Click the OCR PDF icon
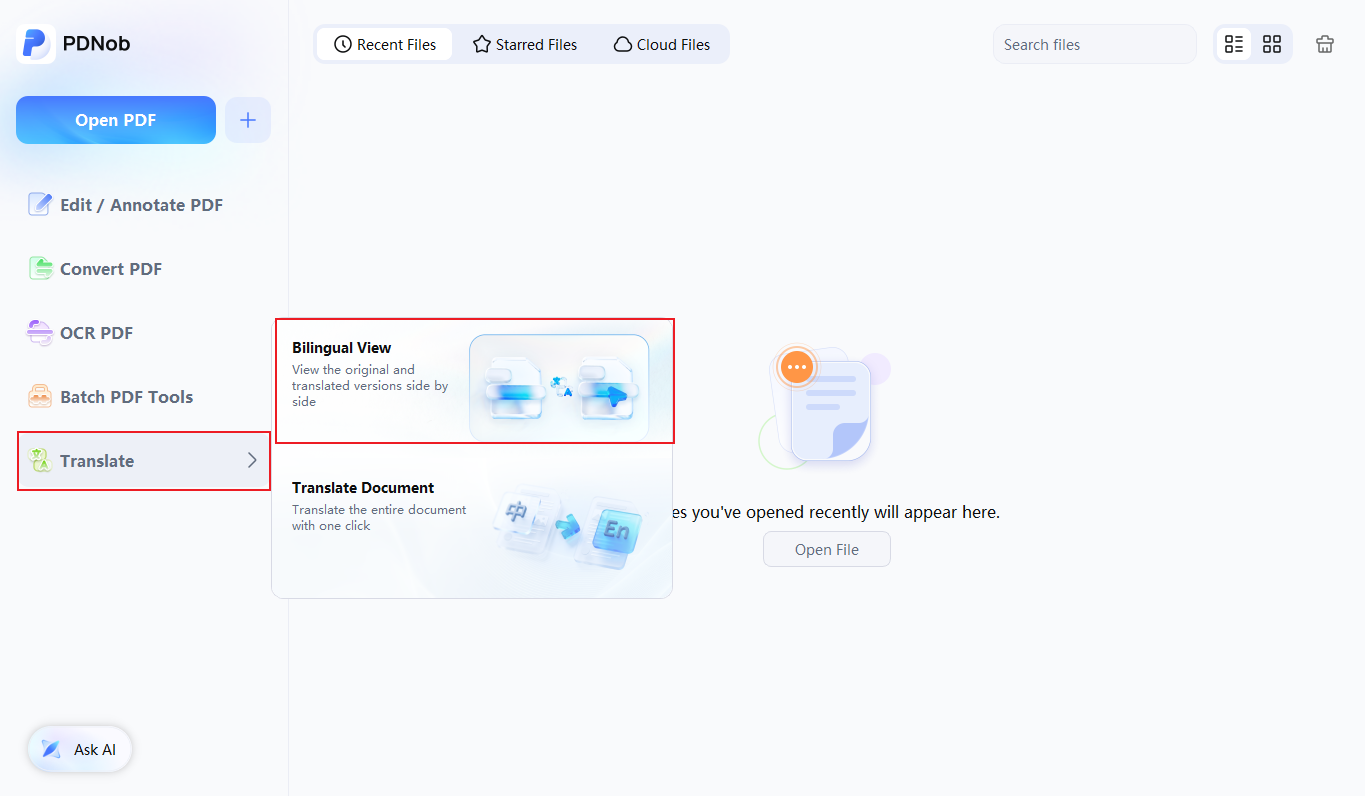 click(40, 333)
